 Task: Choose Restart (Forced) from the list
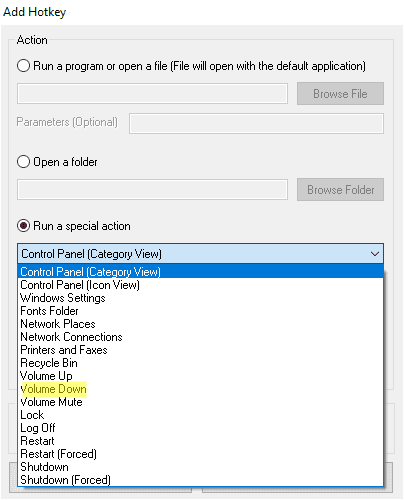[x=200, y=454]
